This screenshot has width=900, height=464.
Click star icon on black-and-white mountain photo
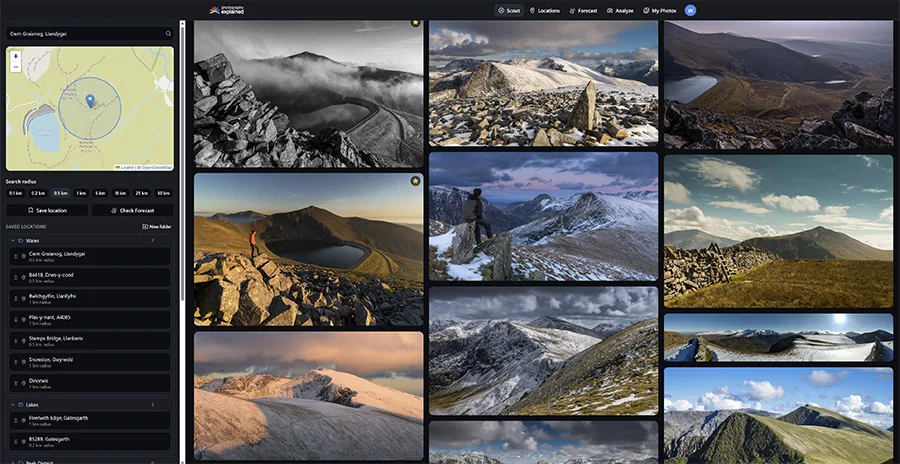point(415,22)
